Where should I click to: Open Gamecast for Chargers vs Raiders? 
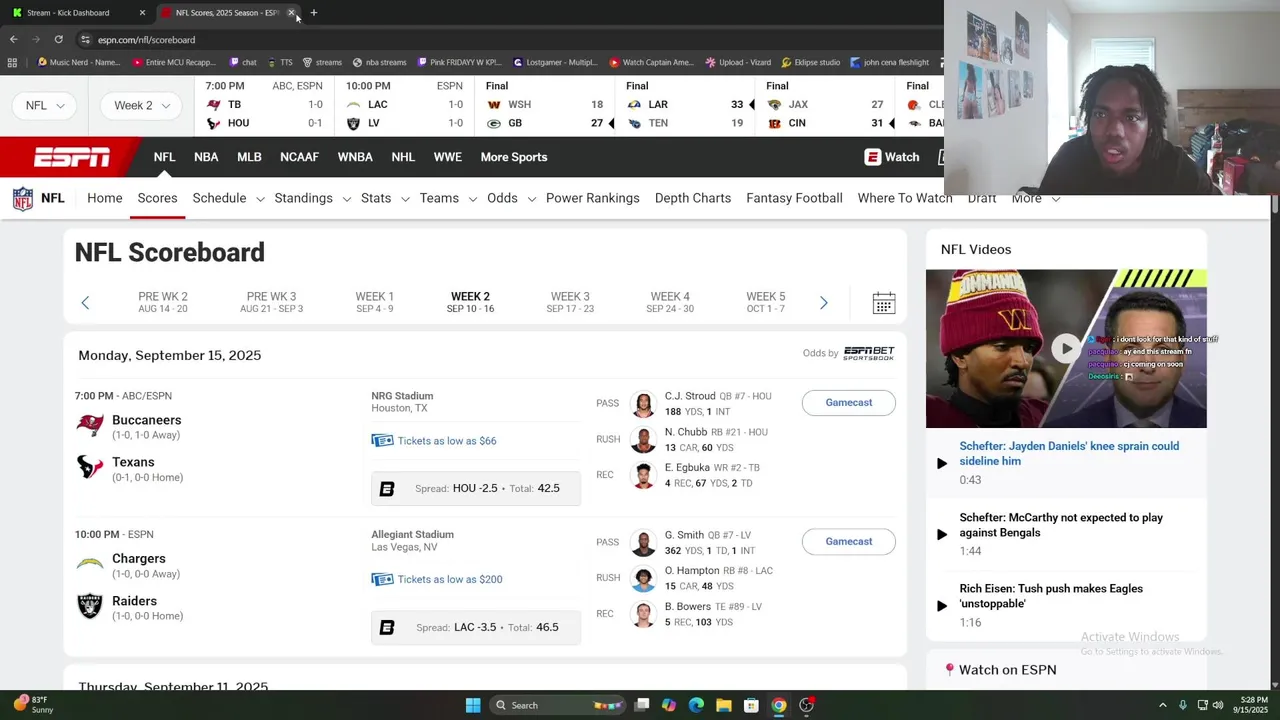tap(849, 542)
